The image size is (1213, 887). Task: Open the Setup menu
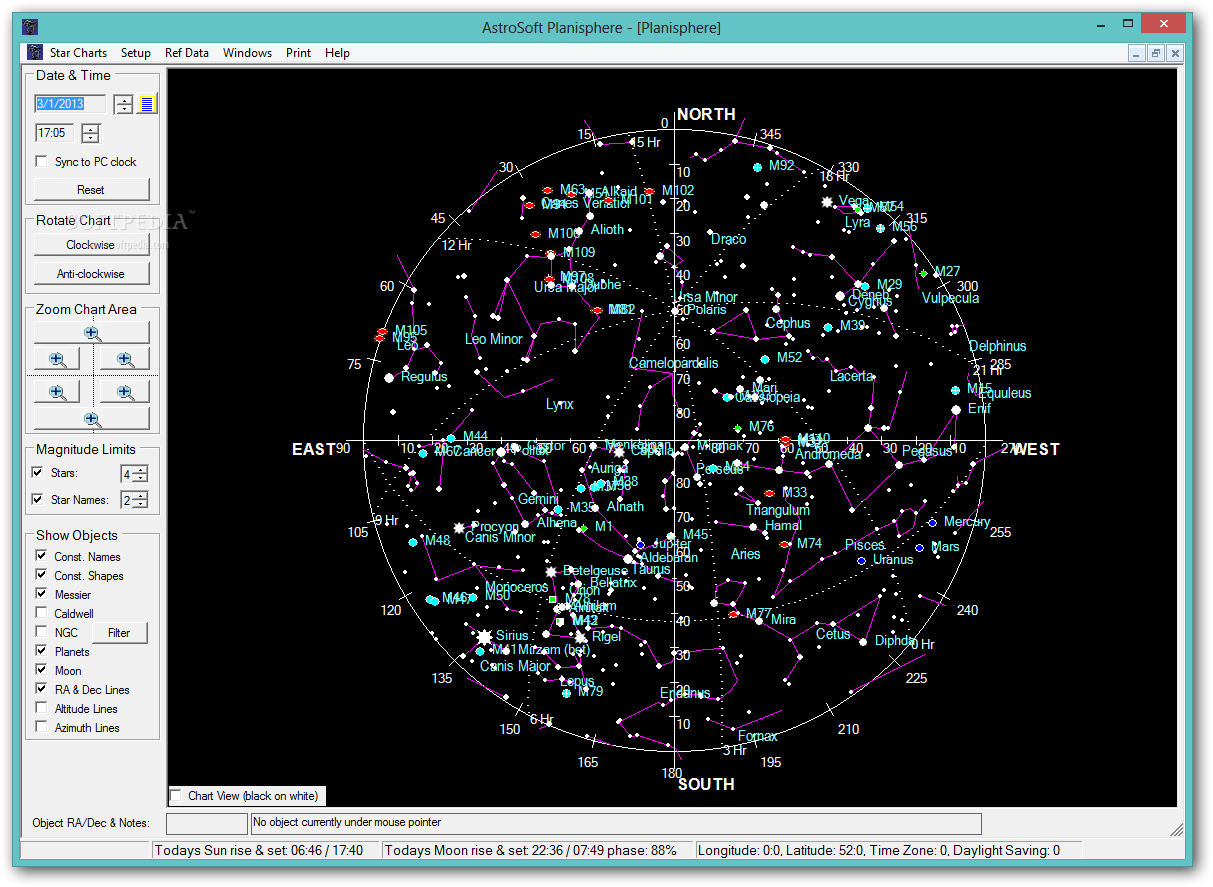(136, 53)
